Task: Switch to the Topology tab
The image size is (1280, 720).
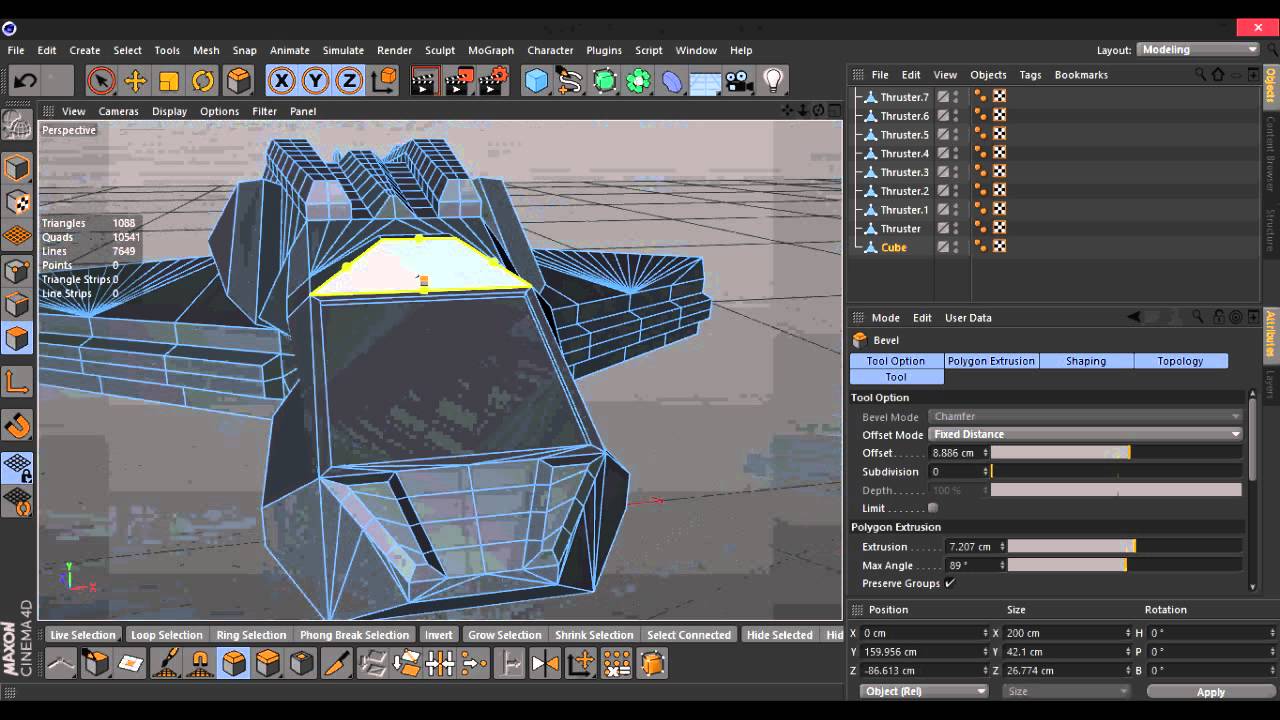Action: pyautogui.click(x=1180, y=361)
